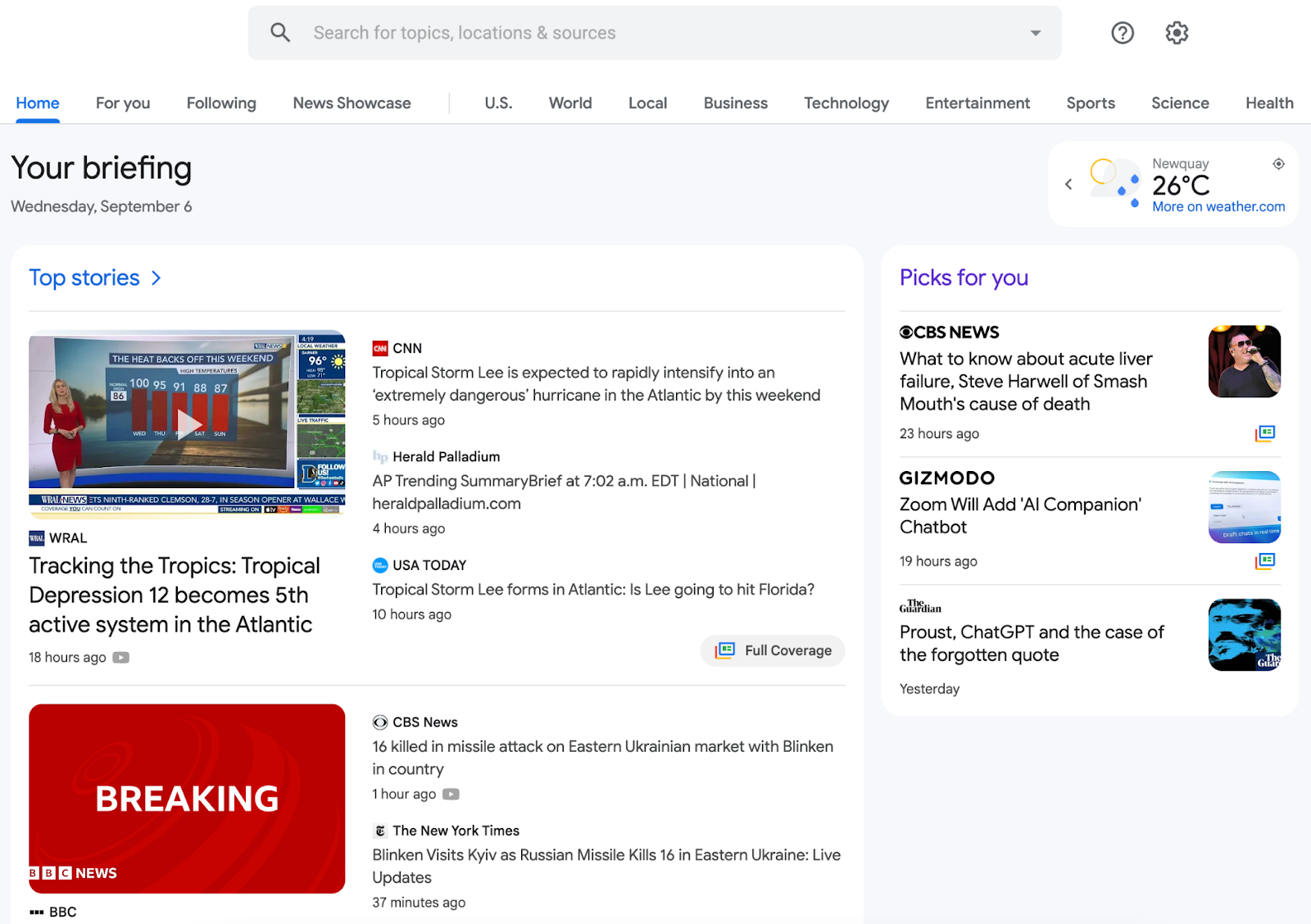The width and height of the screenshot is (1311, 924).
Task: Click the Herald Palladium source logo
Action: (380, 456)
